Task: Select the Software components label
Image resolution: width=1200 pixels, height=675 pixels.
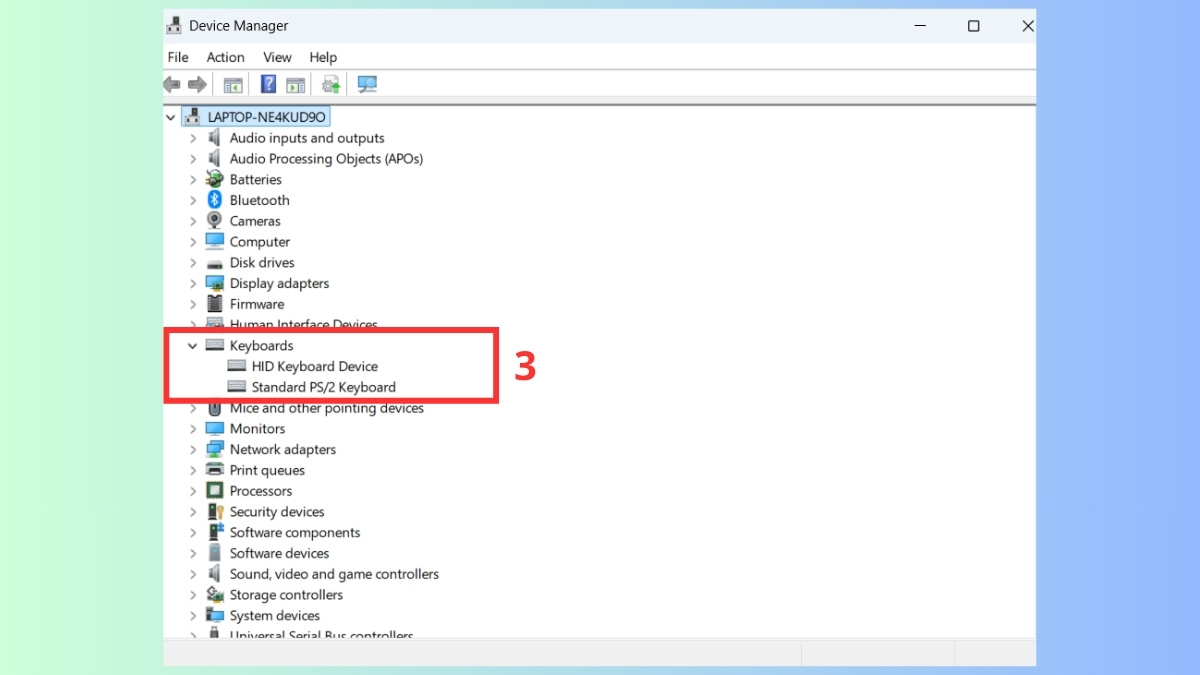Action: (x=295, y=532)
